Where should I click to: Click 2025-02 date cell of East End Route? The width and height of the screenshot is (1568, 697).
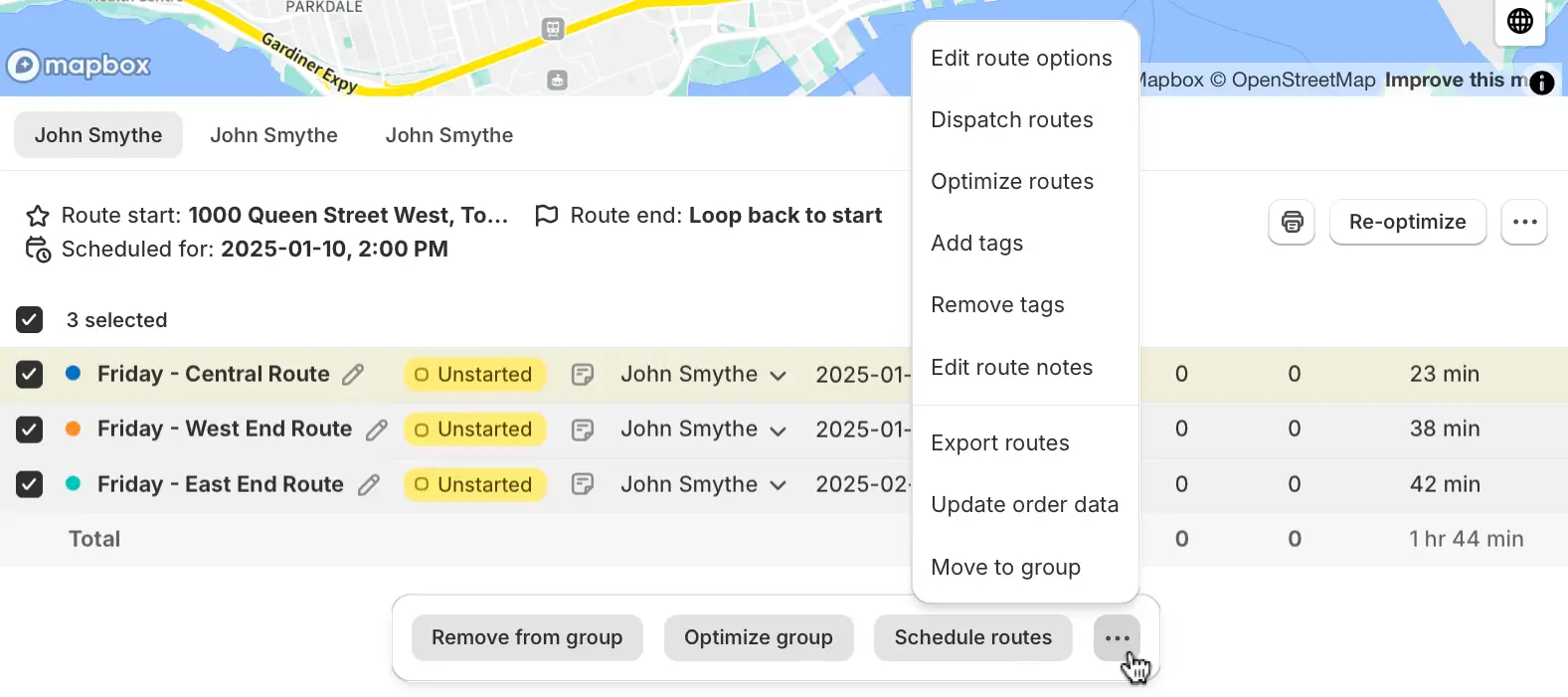863,485
